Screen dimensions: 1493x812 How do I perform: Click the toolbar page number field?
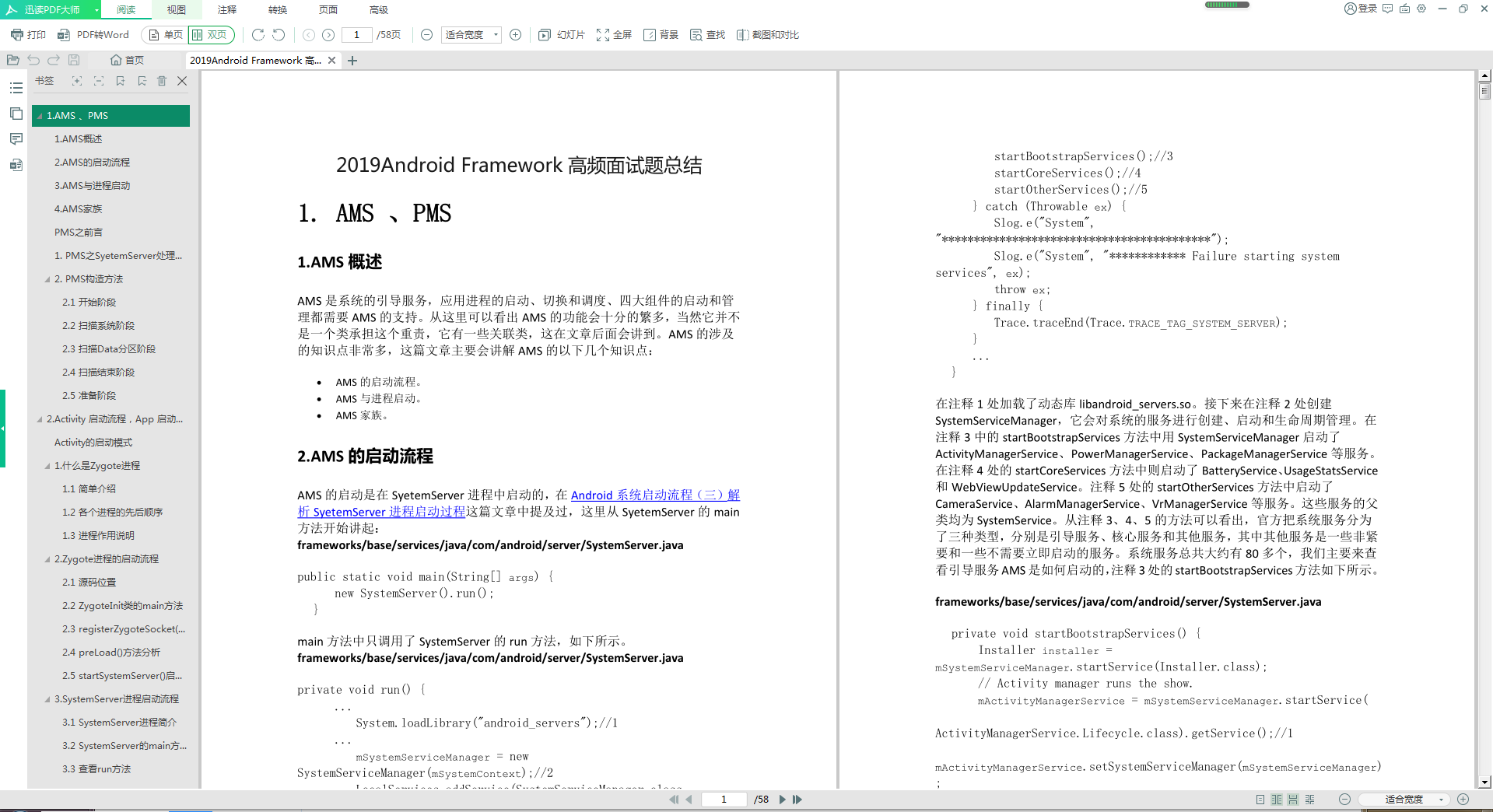(x=356, y=35)
